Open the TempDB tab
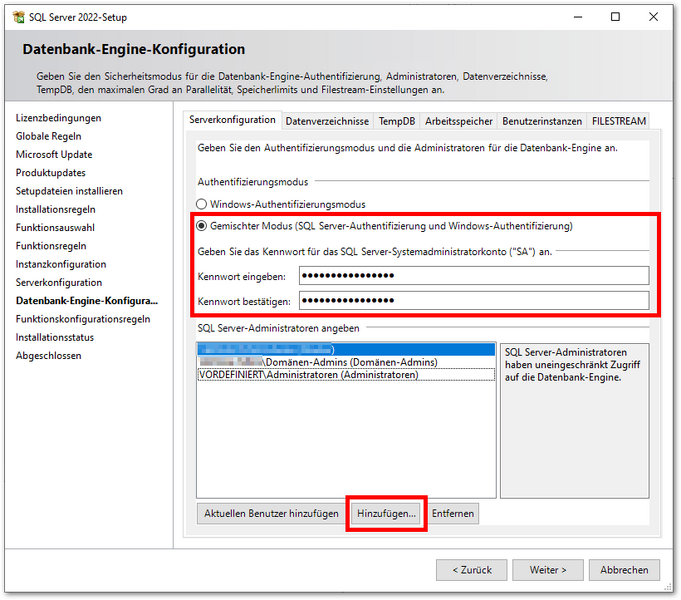 coord(396,121)
